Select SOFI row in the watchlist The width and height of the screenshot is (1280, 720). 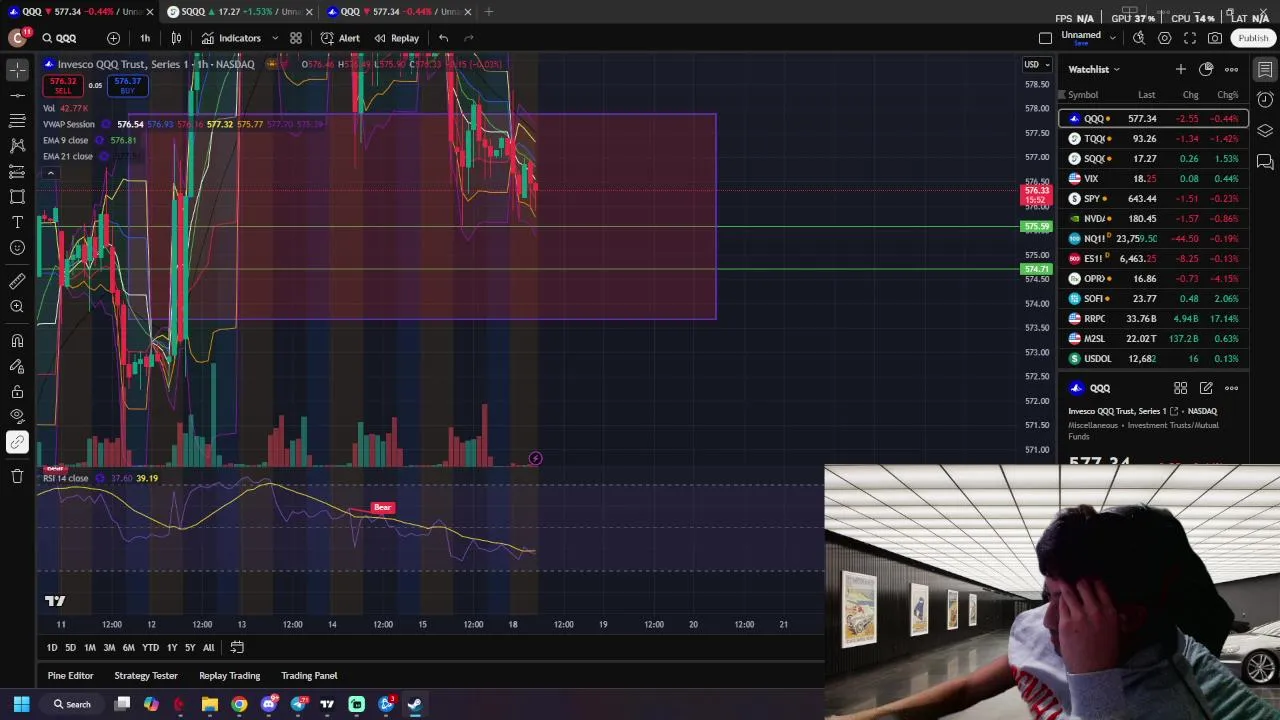point(1154,299)
